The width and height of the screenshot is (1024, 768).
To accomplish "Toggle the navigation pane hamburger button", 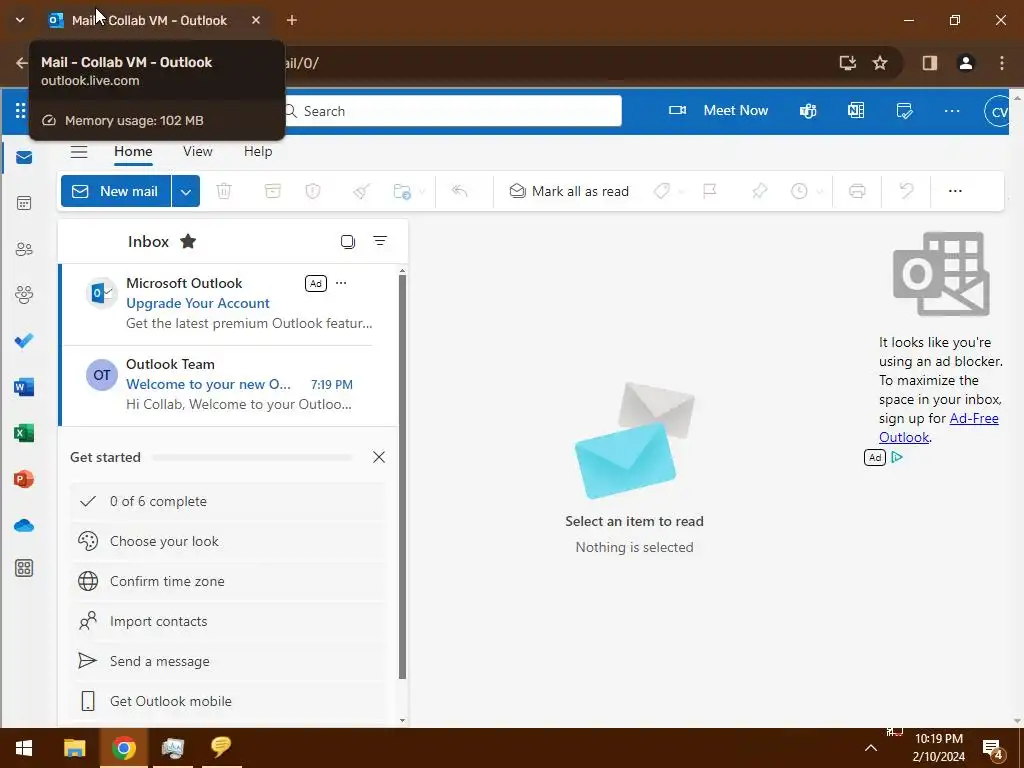I will 79,152.
